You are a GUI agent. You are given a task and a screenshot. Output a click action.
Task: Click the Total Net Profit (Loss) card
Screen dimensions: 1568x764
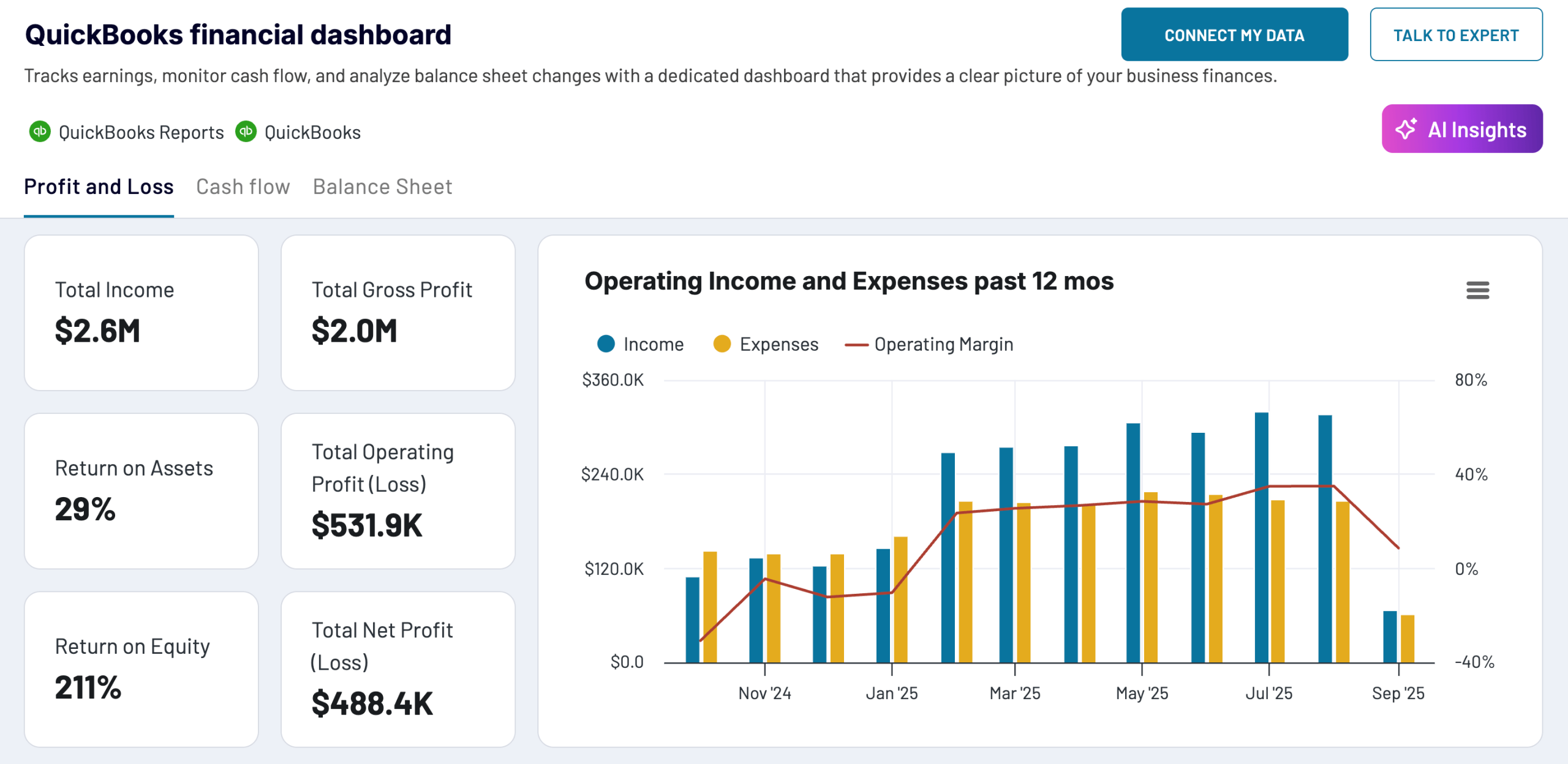point(398,668)
